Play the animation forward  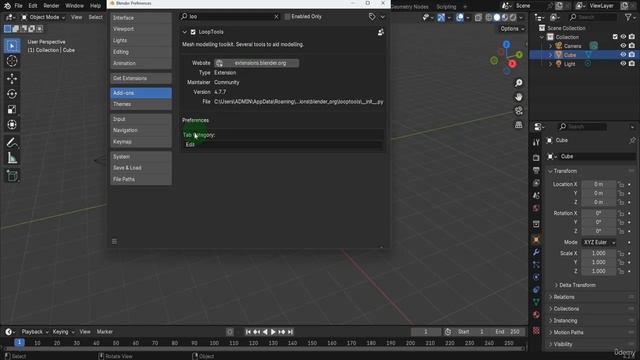coord(273,332)
